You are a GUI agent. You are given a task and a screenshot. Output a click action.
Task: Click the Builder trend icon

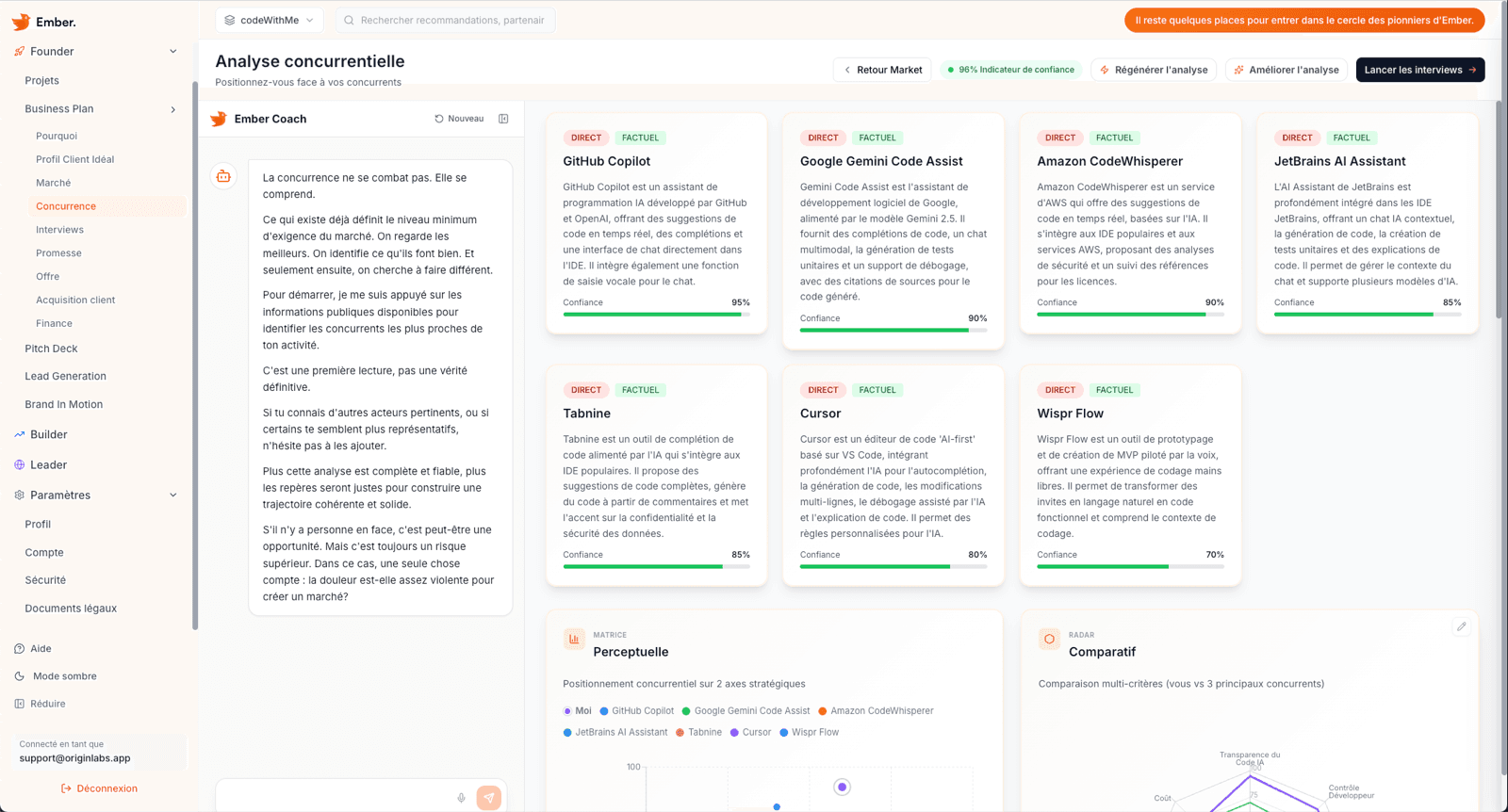click(x=19, y=435)
